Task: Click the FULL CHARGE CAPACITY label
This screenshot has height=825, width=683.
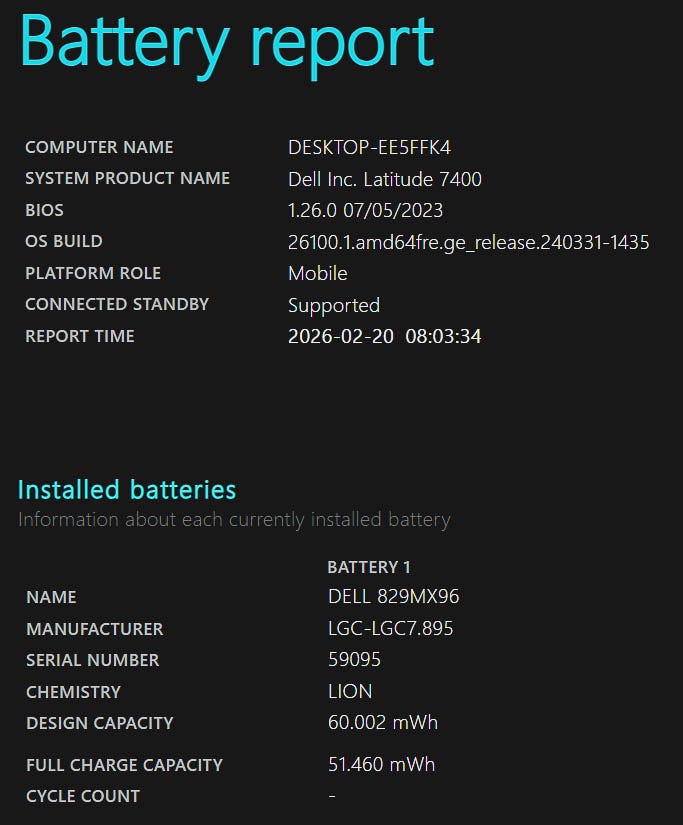Action: (x=124, y=765)
